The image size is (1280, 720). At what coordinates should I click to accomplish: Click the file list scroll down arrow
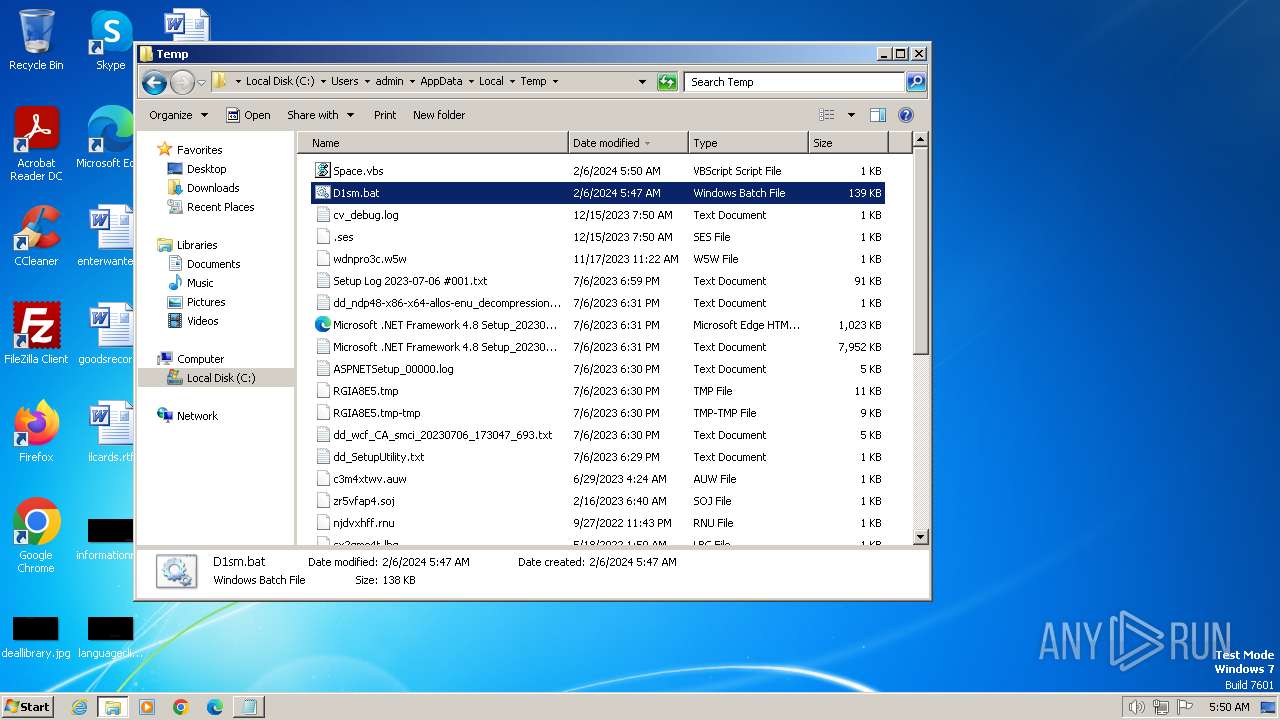(x=921, y=537)
